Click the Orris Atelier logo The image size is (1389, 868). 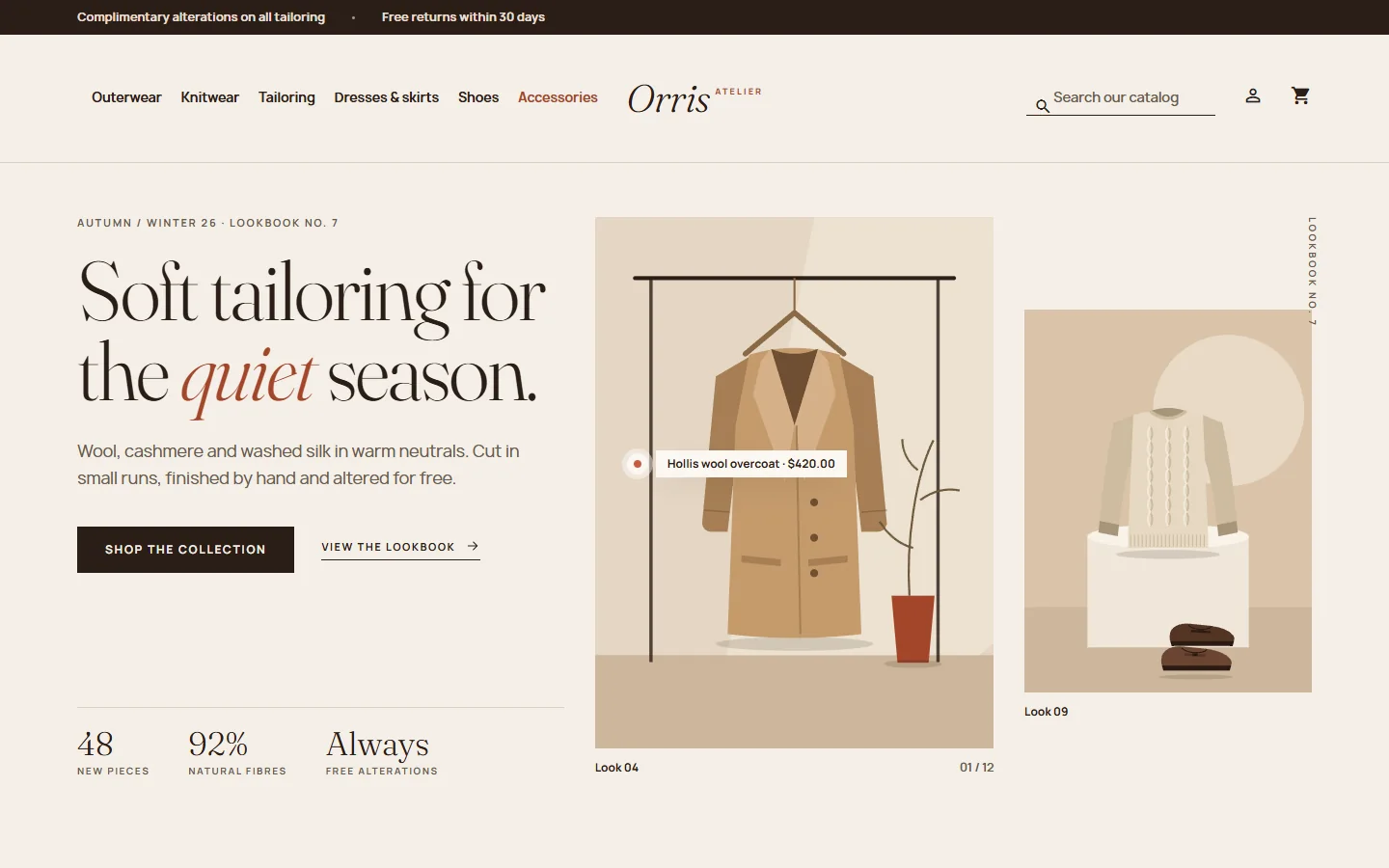694,98
